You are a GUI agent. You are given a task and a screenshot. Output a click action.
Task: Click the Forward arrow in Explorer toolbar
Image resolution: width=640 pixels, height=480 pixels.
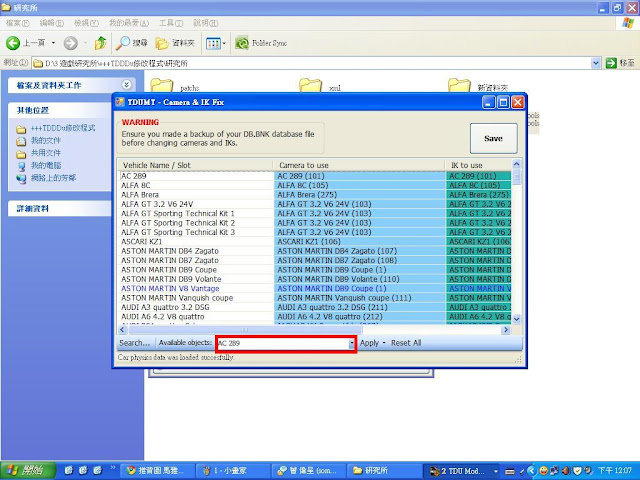coord(71,43)
